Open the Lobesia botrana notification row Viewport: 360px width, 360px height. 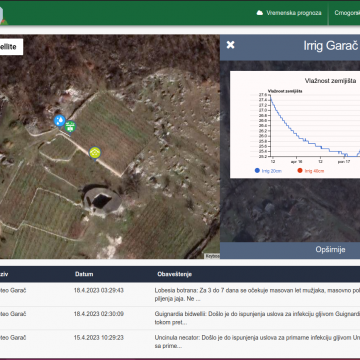coord(180,295)
